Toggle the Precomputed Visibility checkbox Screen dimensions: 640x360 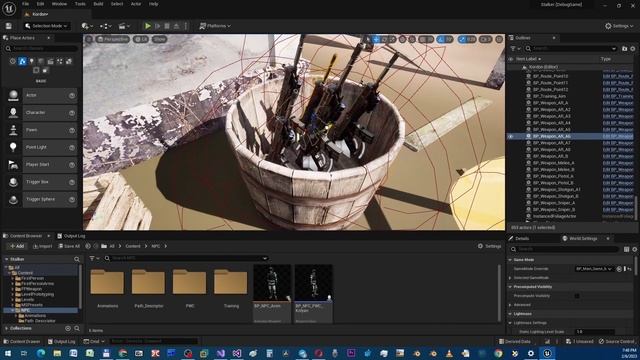tap(577, 296)
